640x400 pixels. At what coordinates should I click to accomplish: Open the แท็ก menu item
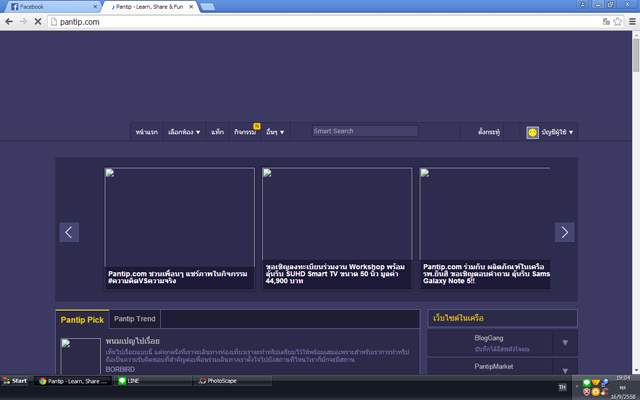point(218,132)
